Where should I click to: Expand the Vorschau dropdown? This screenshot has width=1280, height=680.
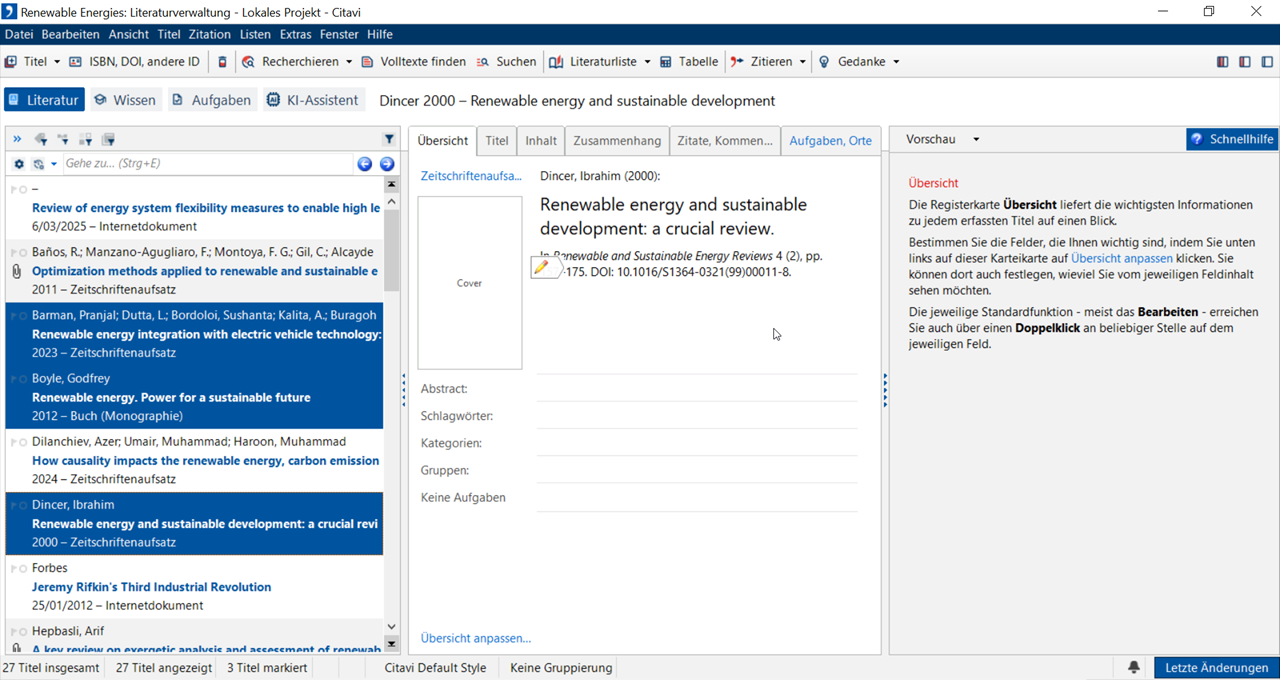tap(976, 140)
